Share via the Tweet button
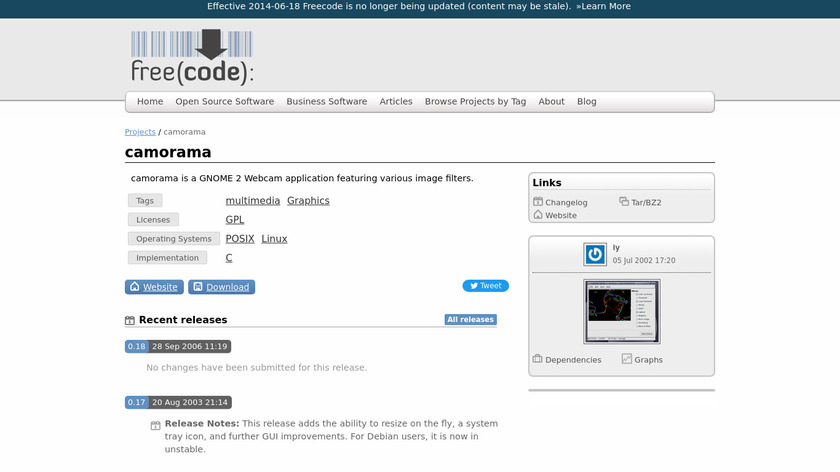This screenshot has width=840, height=472. (485, 286)
